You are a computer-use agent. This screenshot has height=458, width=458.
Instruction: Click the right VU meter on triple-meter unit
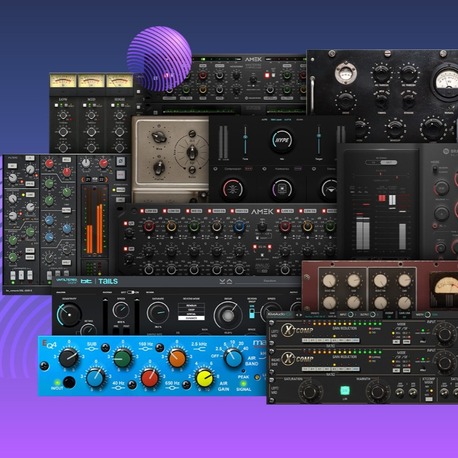pos(120,81)
